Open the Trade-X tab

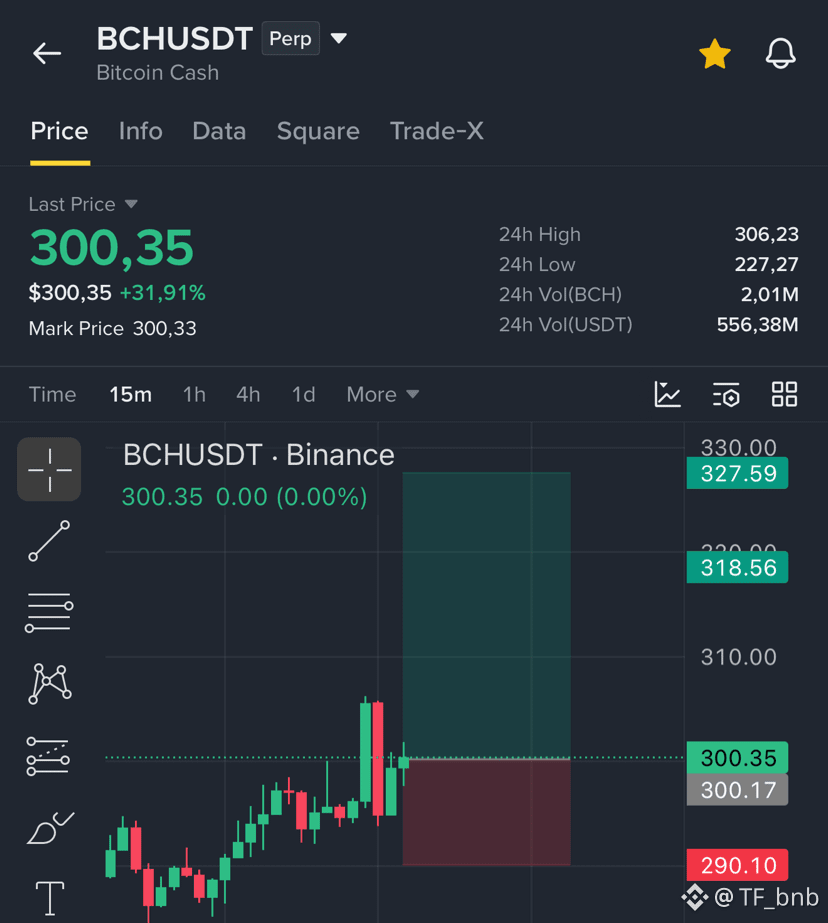click(x=437, y=131)
